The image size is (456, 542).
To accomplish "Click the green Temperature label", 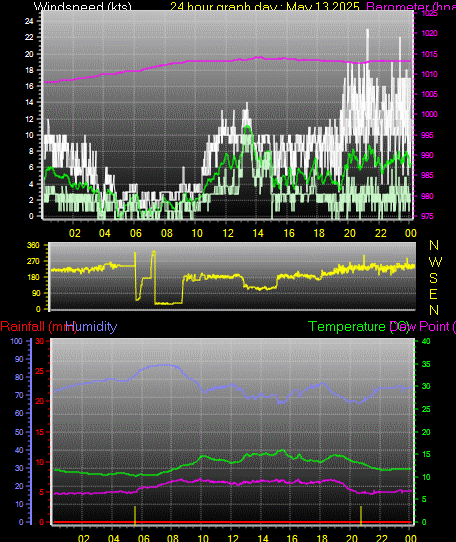I will click(346, 327).
